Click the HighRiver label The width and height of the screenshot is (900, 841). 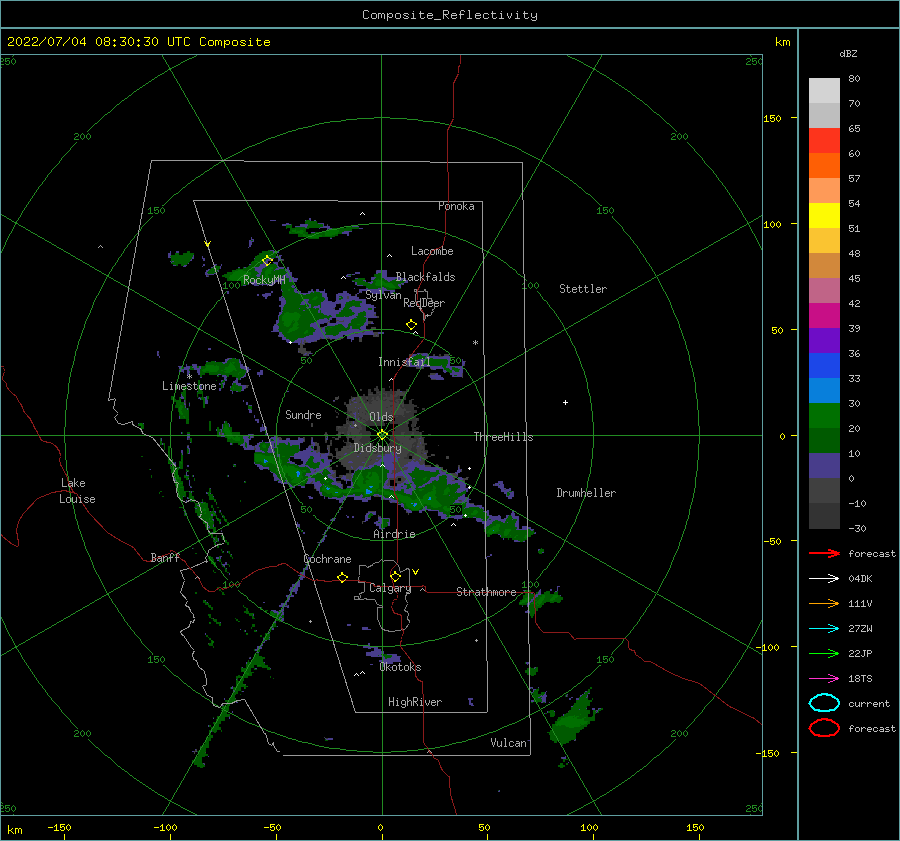pos(415,702)
